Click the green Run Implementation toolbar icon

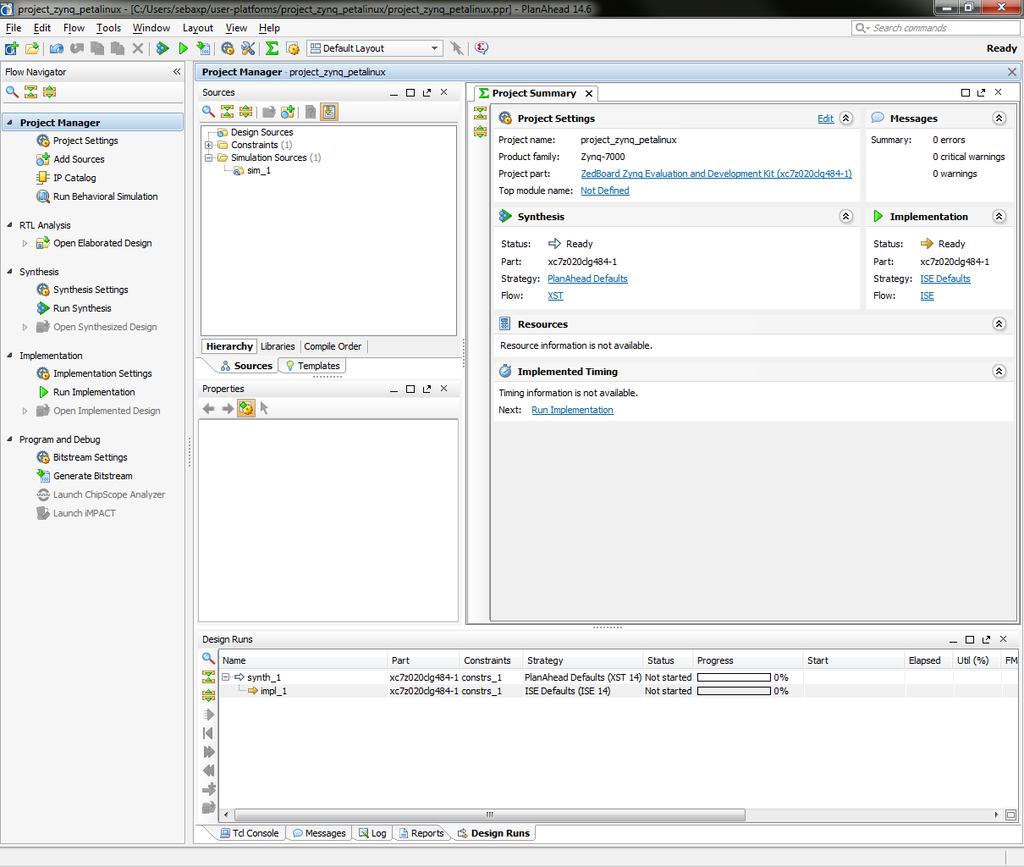tap(183, 48)
